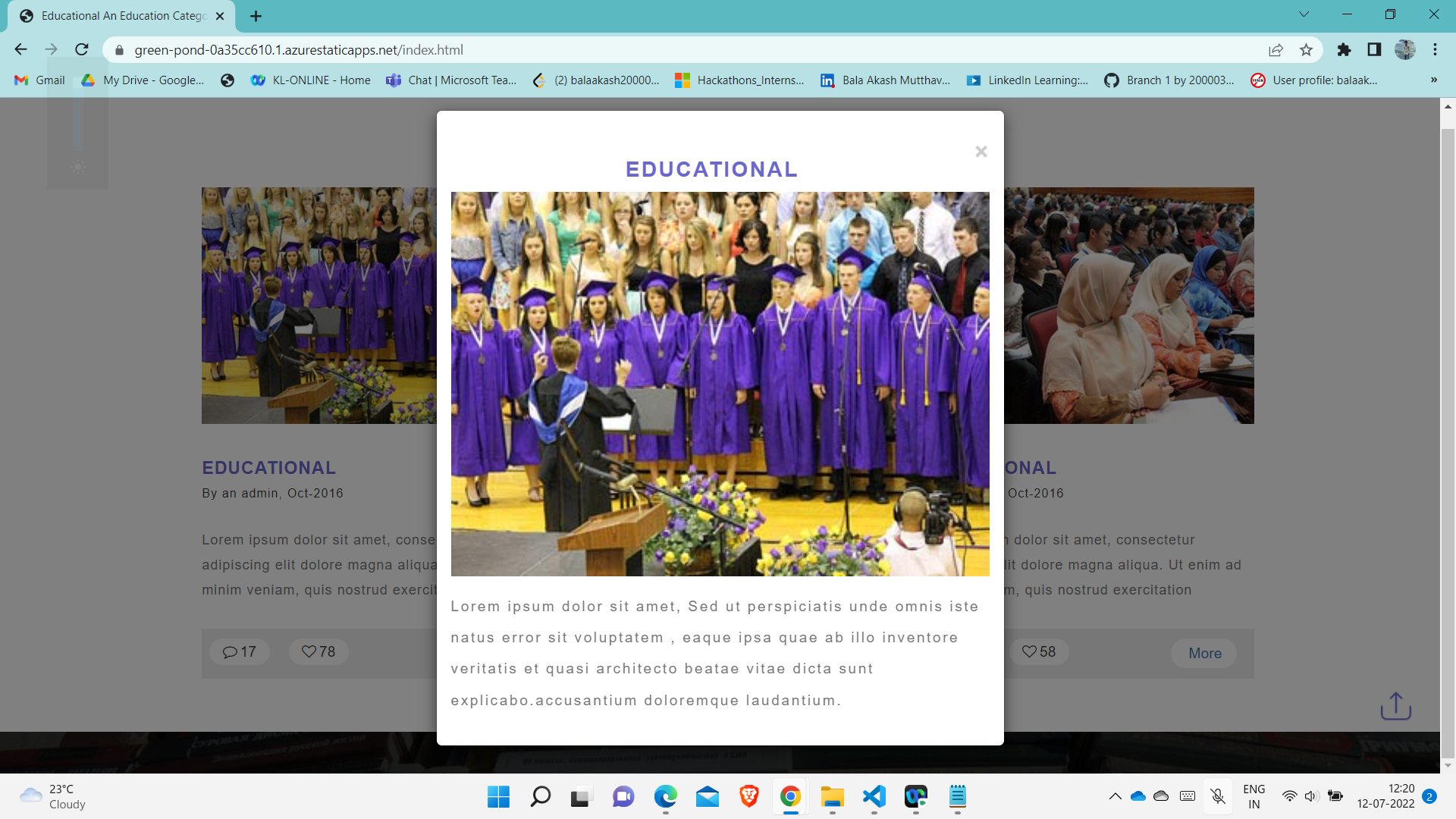Expand hidden bookmarks chevron
1456x819 pixels.
click(1434, 80)
